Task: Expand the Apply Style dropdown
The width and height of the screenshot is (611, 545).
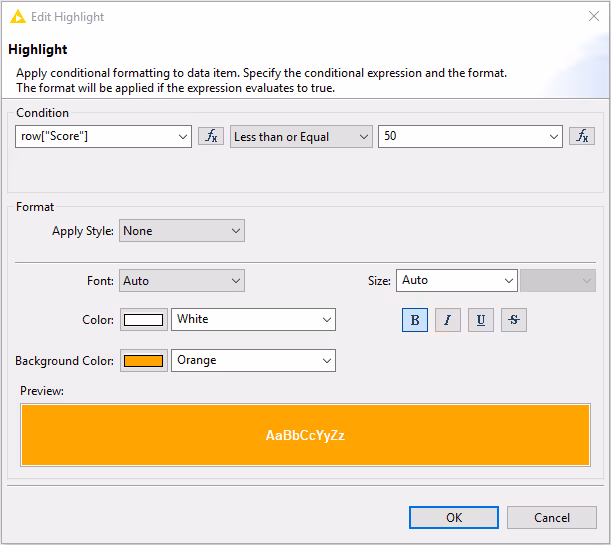Action: (181, 231)
